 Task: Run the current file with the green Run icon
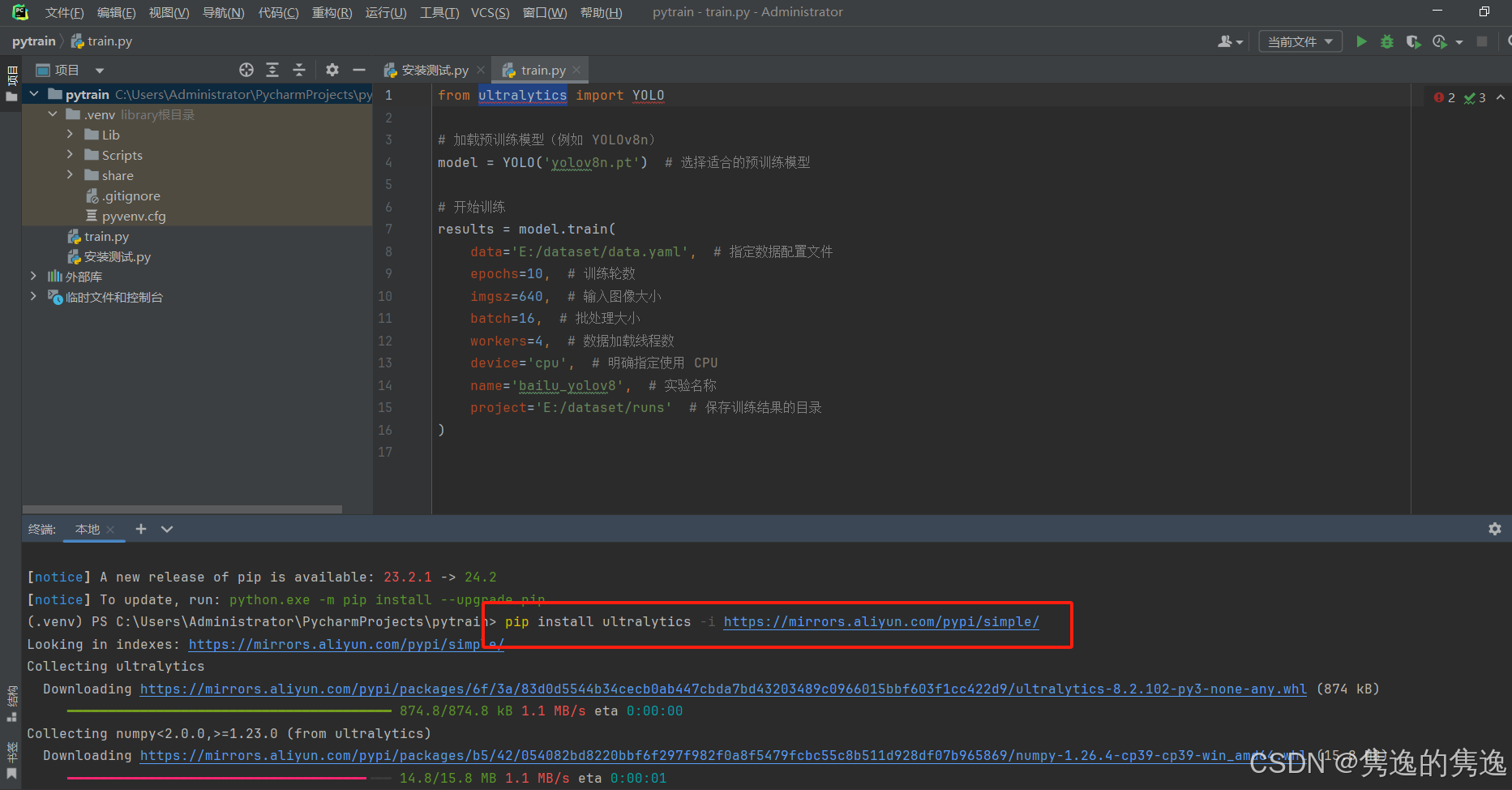[1361, 41]
